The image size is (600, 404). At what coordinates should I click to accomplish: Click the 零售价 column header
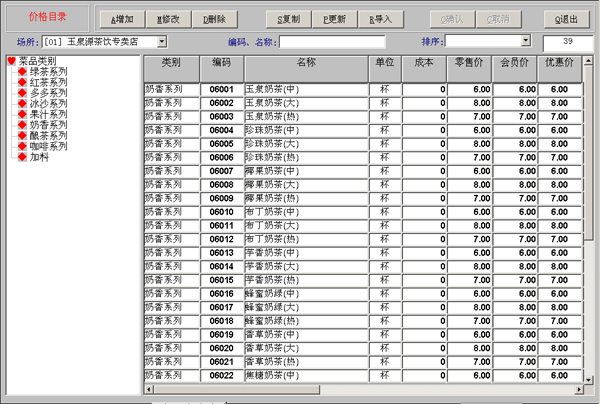pos(469,69)
